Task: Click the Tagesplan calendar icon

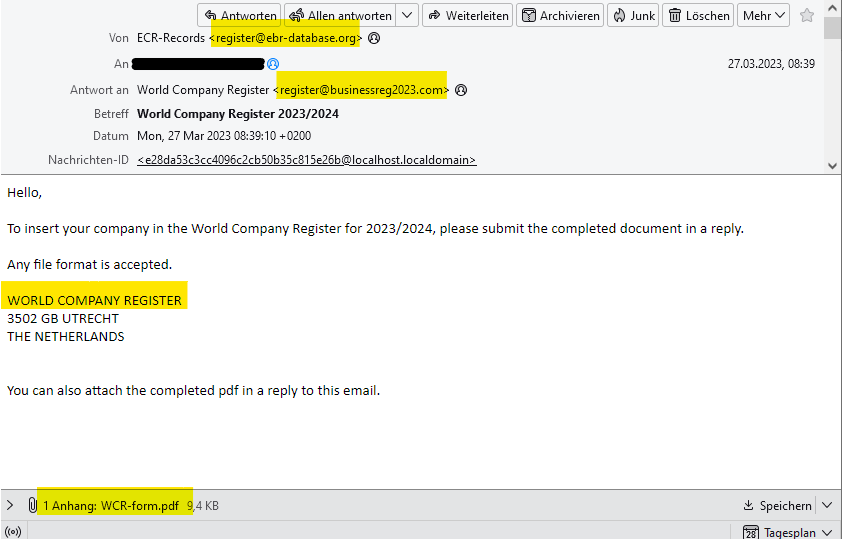Action: pos(751,532)
